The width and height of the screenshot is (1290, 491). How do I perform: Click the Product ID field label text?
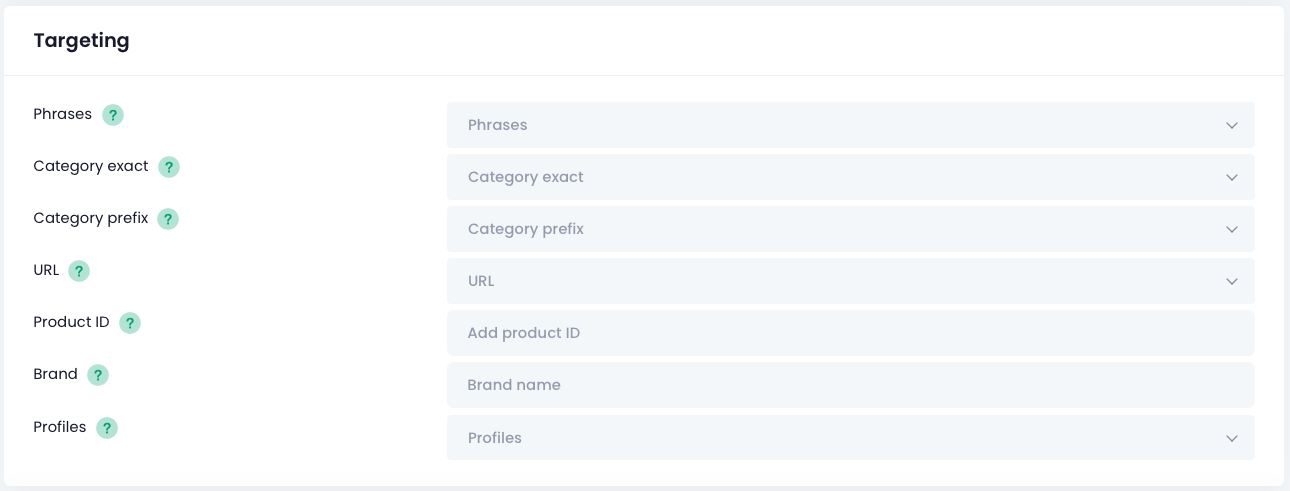coord(71,322)
